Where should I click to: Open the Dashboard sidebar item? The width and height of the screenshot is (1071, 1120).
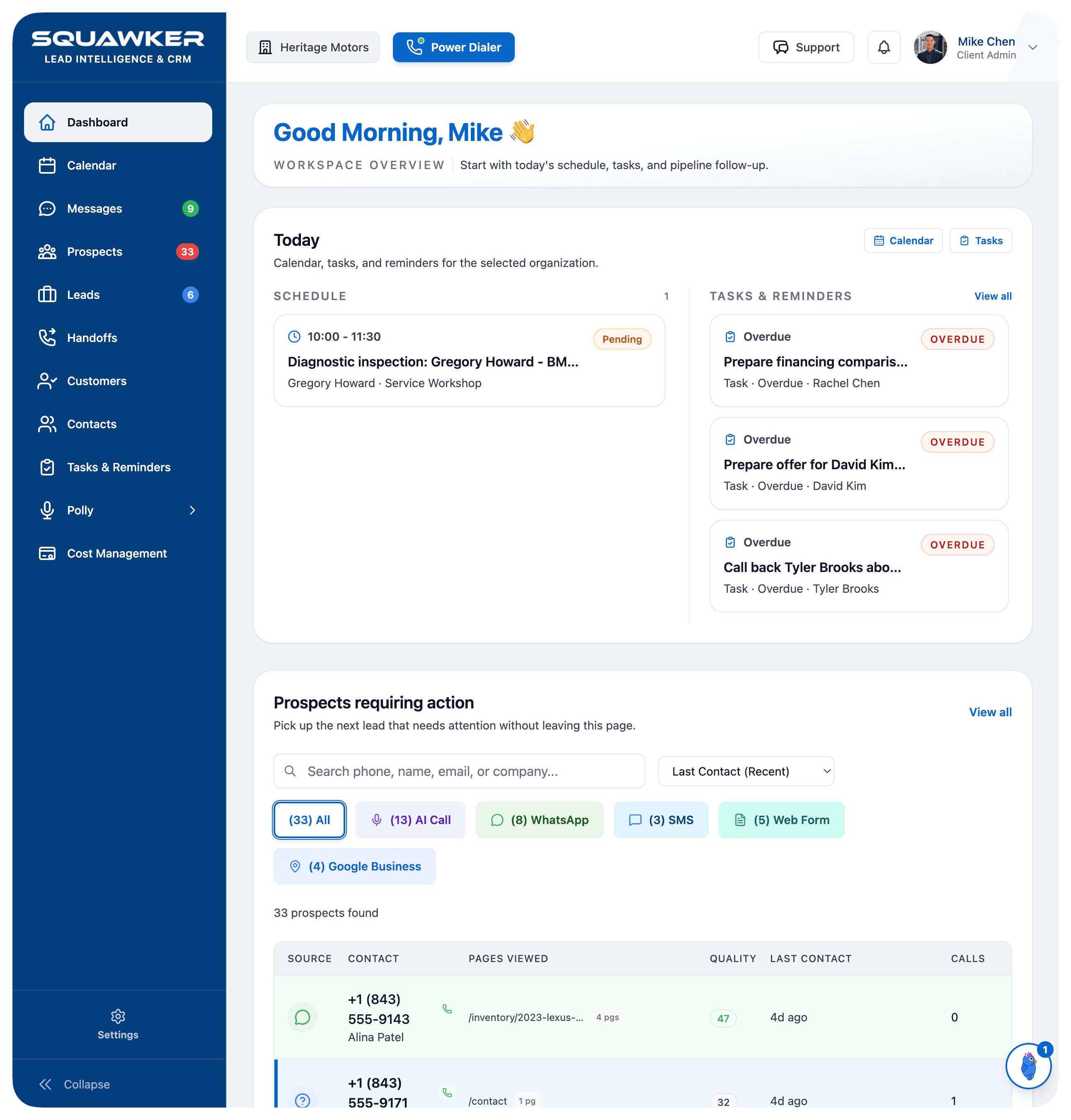118,122
